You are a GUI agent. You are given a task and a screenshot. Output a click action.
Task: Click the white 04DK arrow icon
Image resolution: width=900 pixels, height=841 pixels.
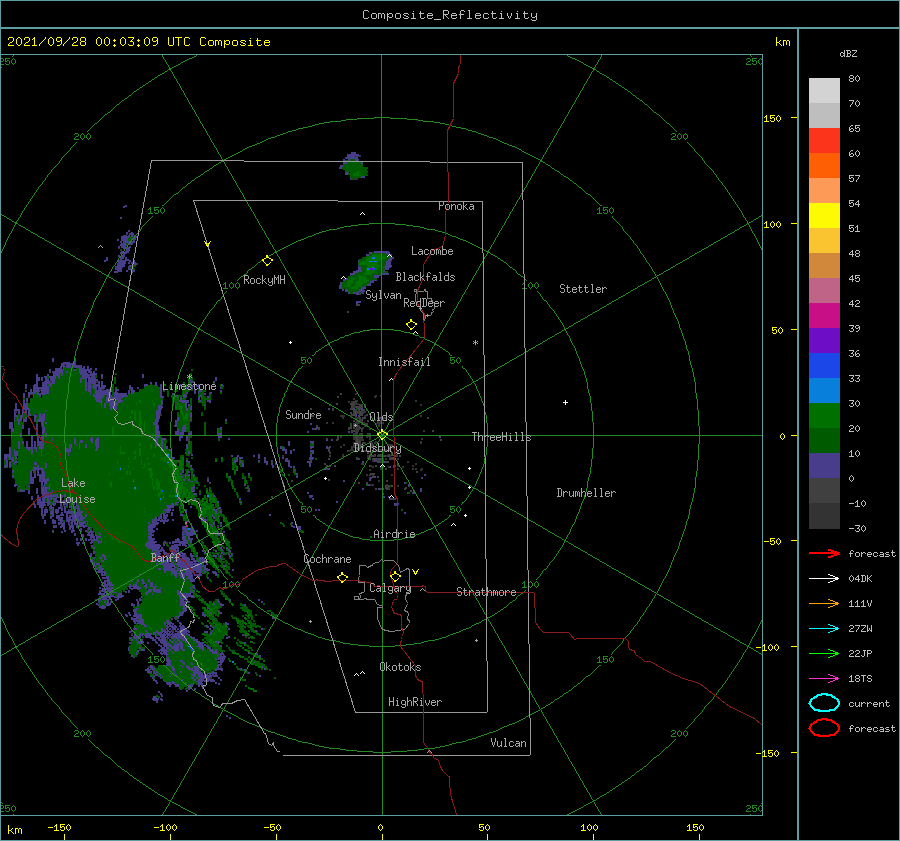click(x=824, y=578)
